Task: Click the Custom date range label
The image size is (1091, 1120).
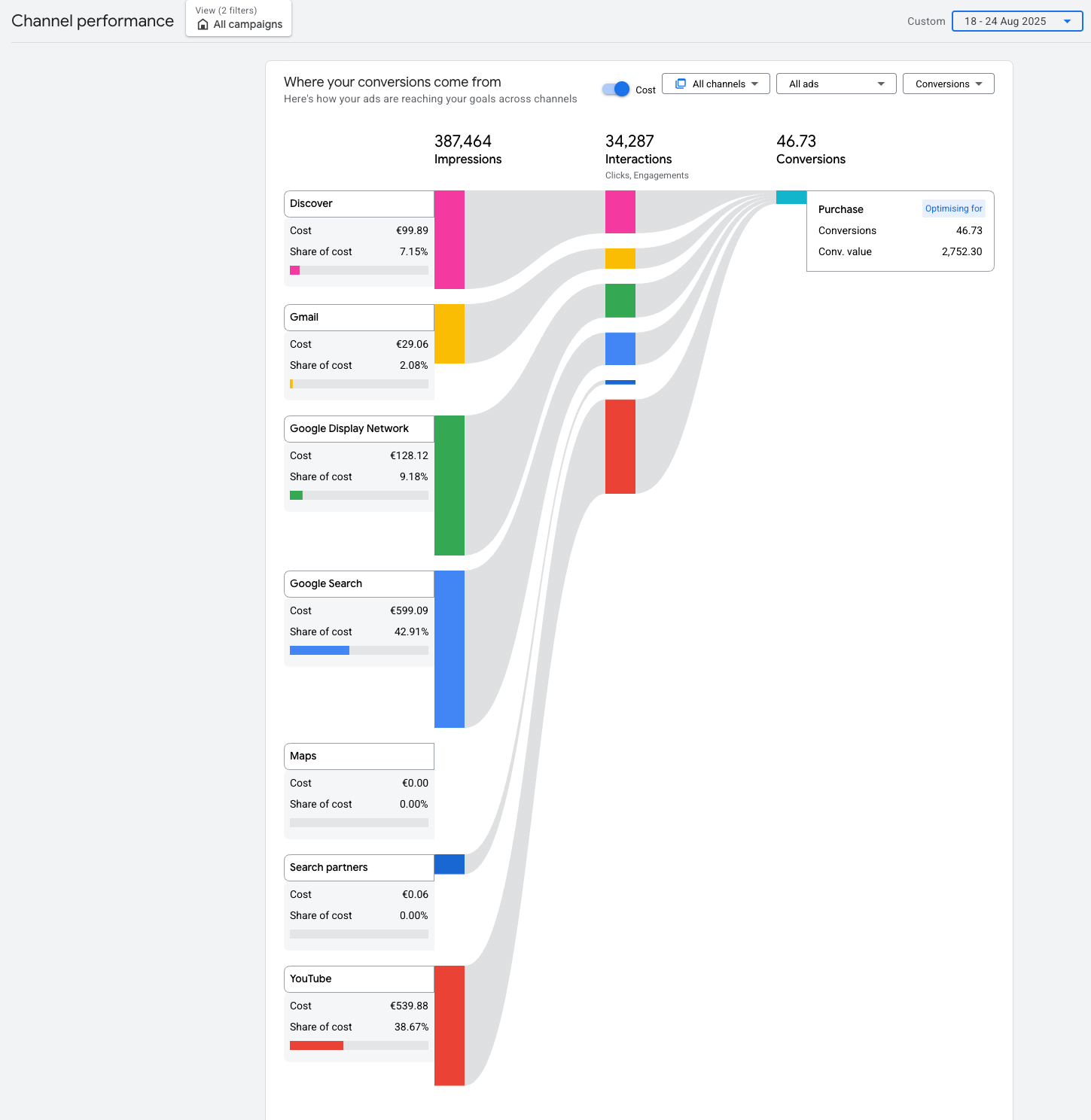Action: tap(926, 21)
